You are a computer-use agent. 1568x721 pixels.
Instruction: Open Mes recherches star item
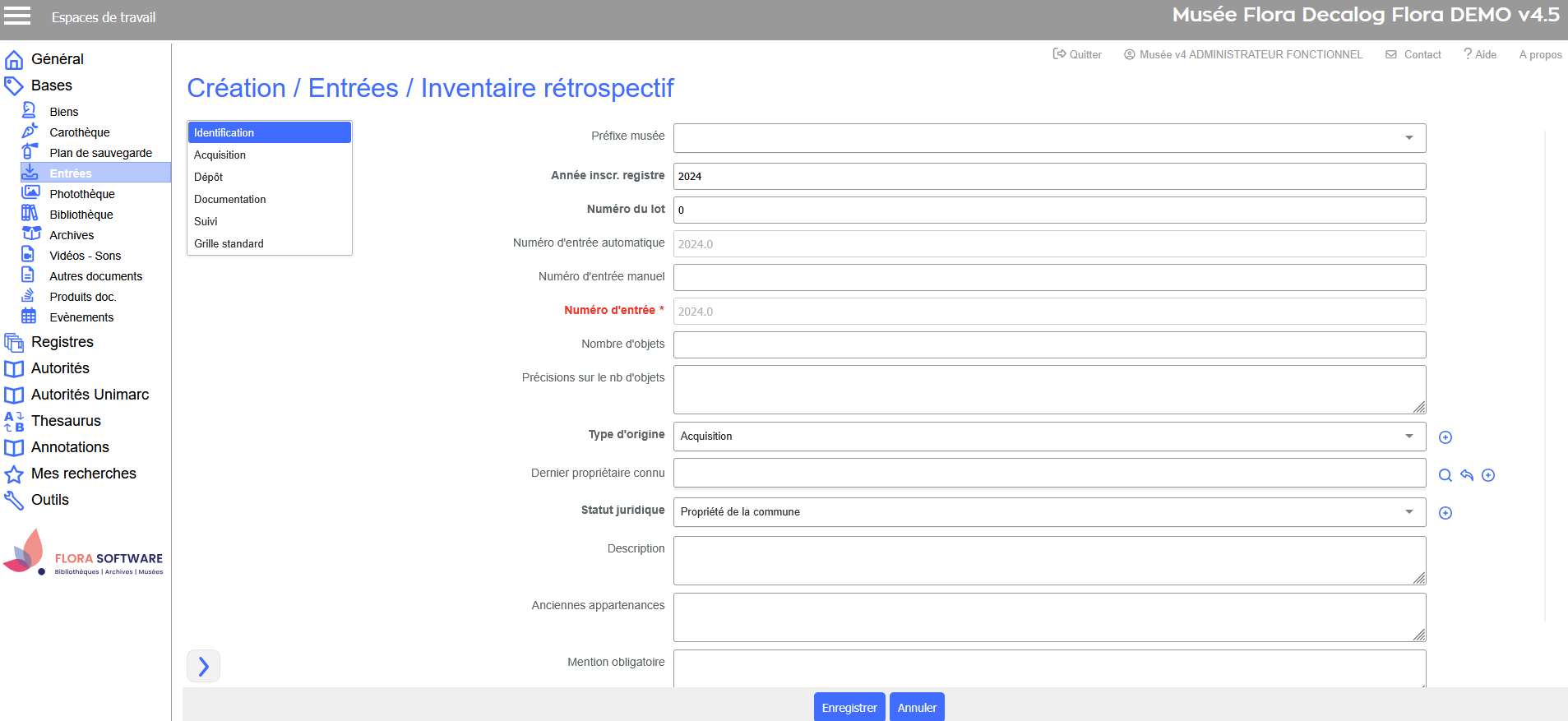coord(83,474)
